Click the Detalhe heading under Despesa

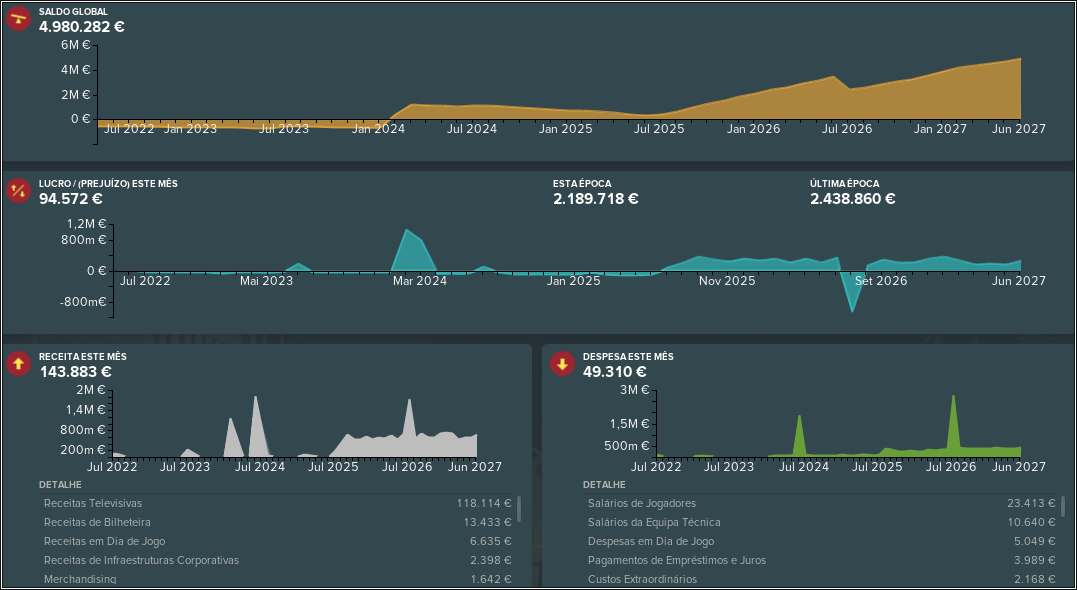(x=604, y=485)
